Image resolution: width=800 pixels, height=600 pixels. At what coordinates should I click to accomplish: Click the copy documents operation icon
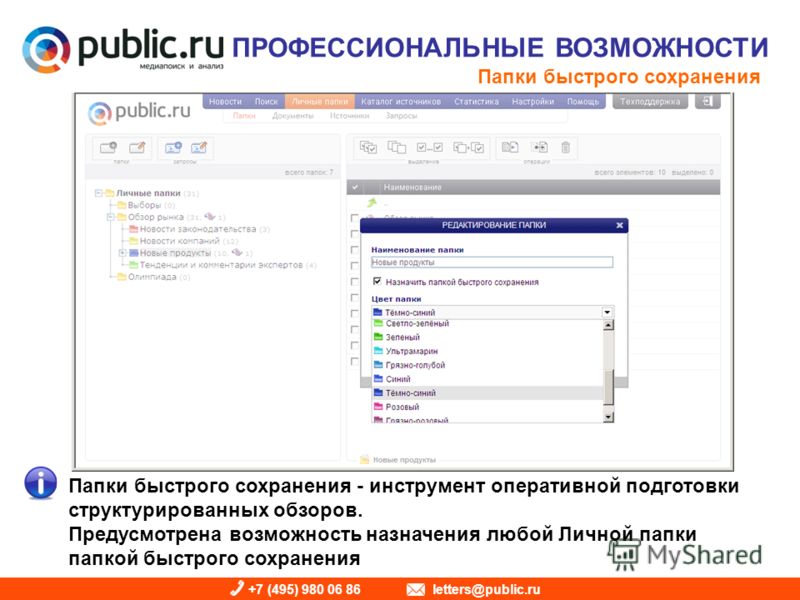tap(510, 147)
